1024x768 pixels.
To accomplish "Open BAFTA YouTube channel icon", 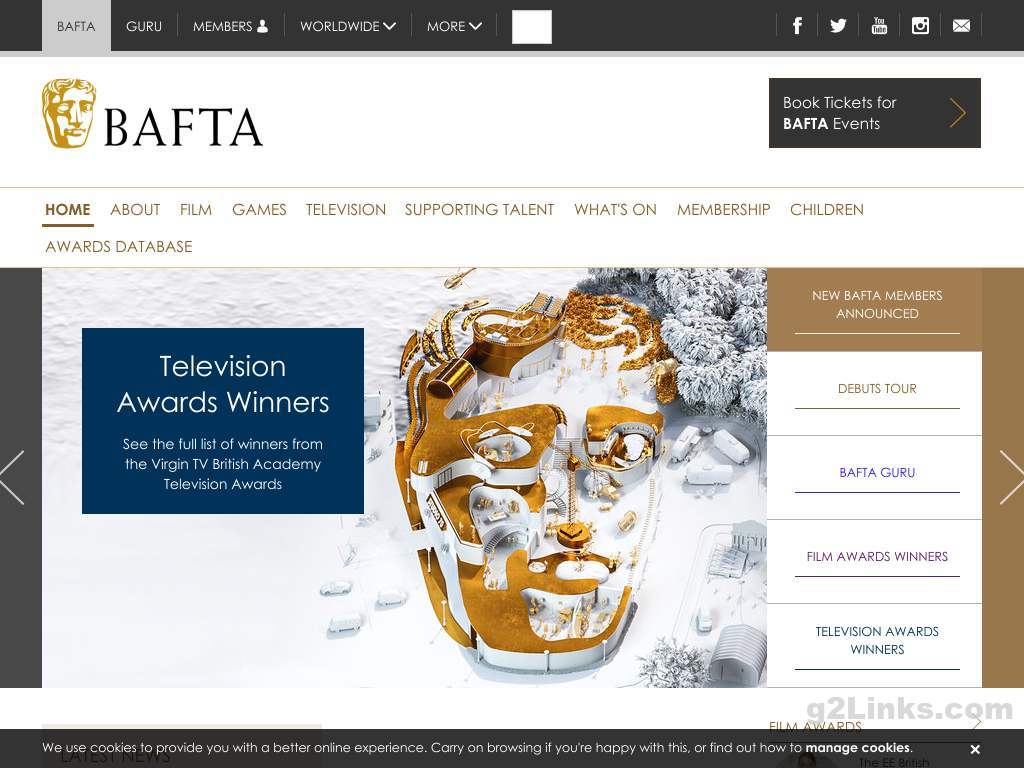I will [x=879, y=26].
